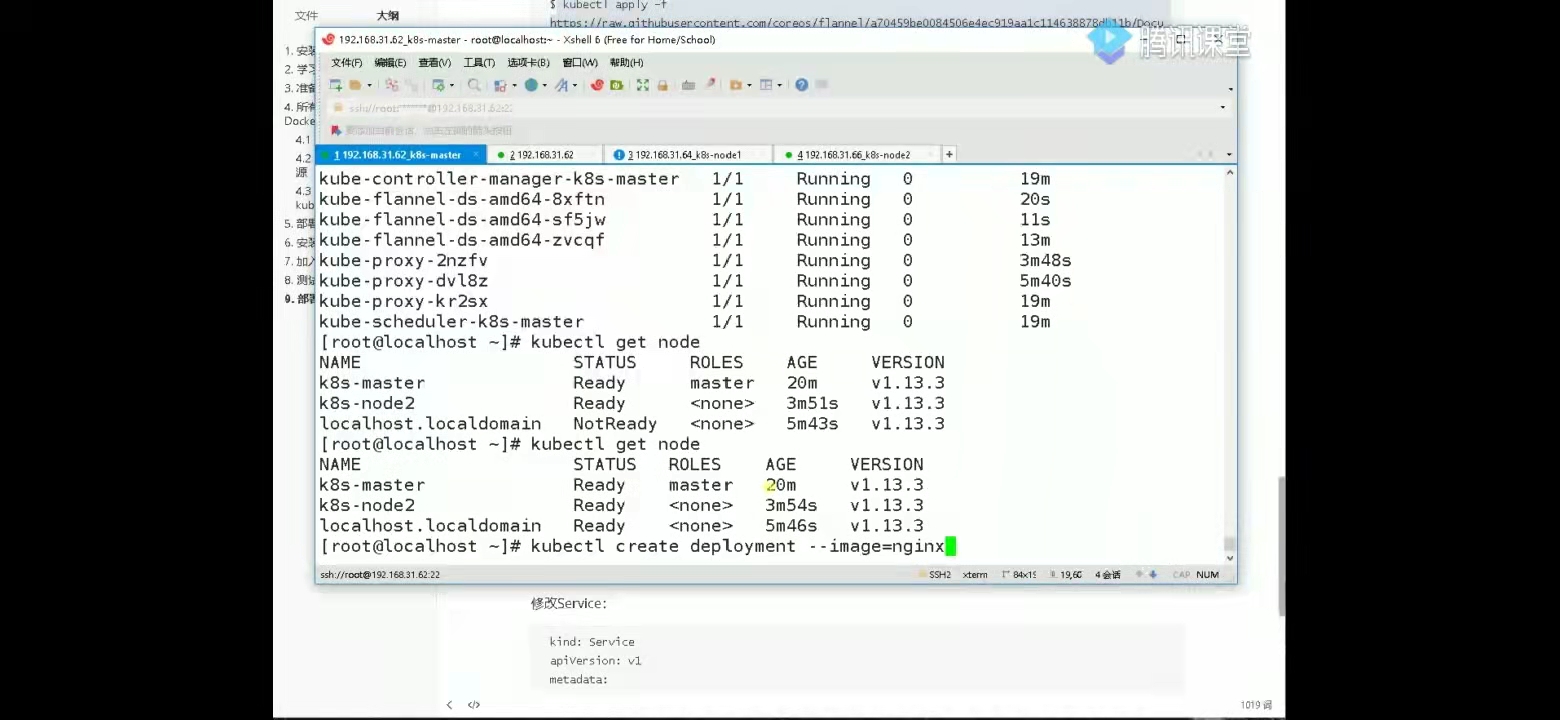Click the NUM indicator in status bar
Image resolution: width=1560 pixels, height=720 pixels.
pyautogui.click(x=1207, y=575)
